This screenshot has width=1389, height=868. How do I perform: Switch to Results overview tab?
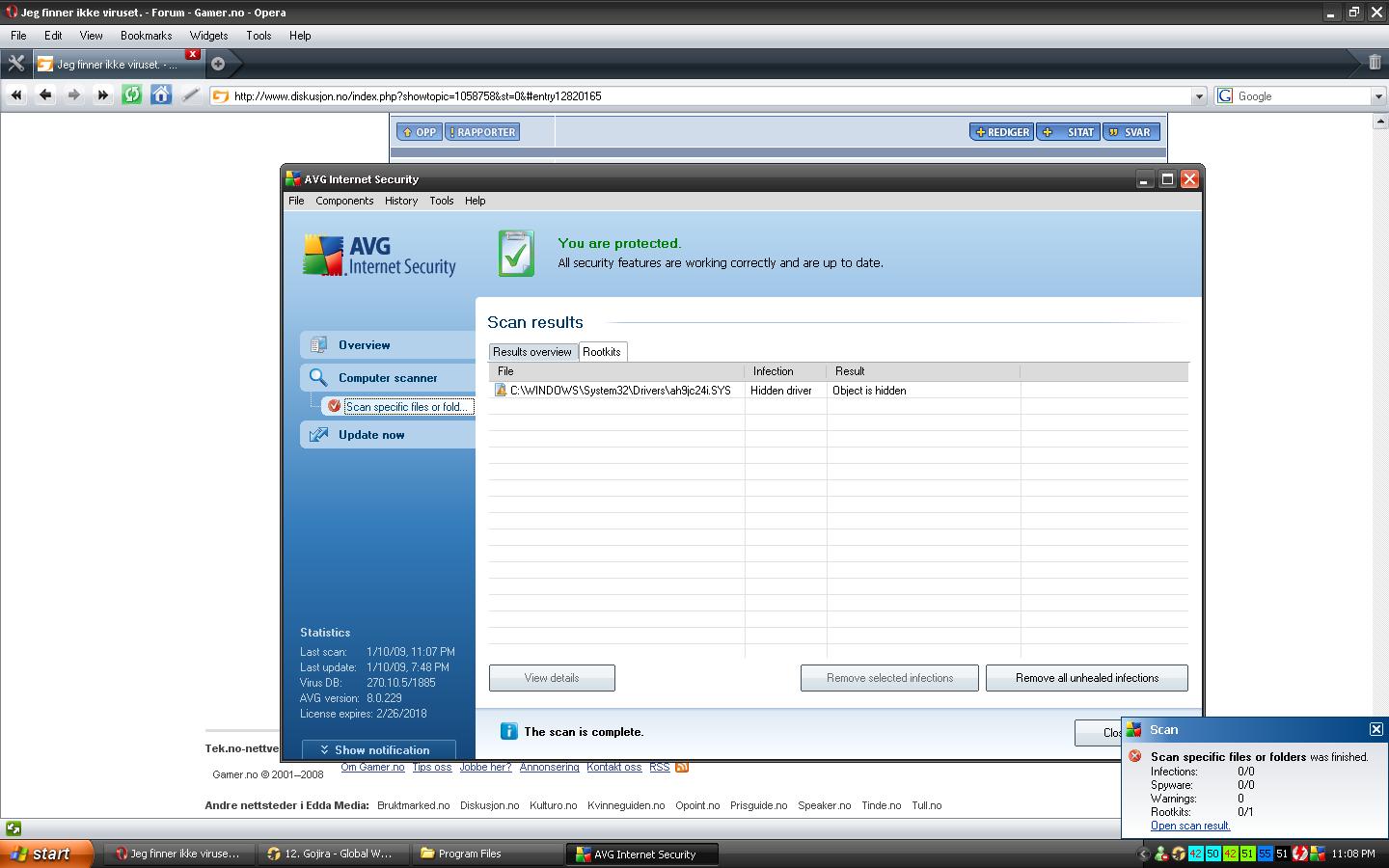[x=532, y=352]
